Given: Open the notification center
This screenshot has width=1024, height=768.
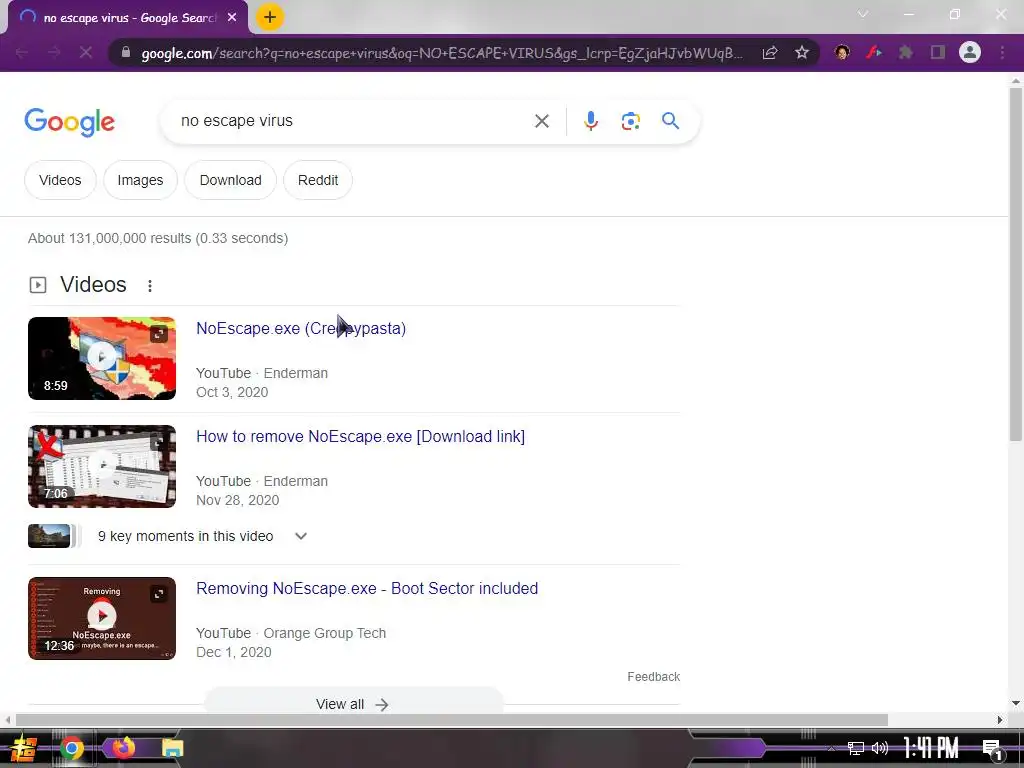Looking at the screenshot, I should pyautogui.click(x=992, y=750).
